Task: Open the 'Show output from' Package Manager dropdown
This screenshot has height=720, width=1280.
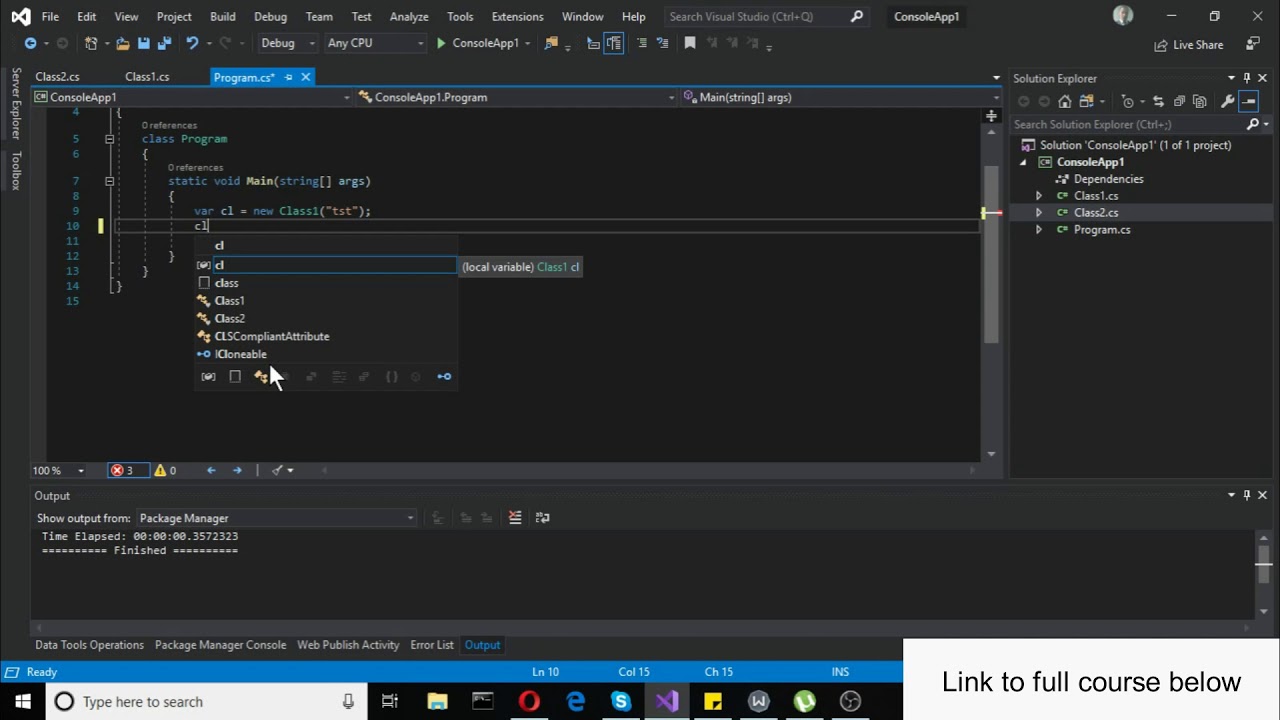Action: [276, 518]
